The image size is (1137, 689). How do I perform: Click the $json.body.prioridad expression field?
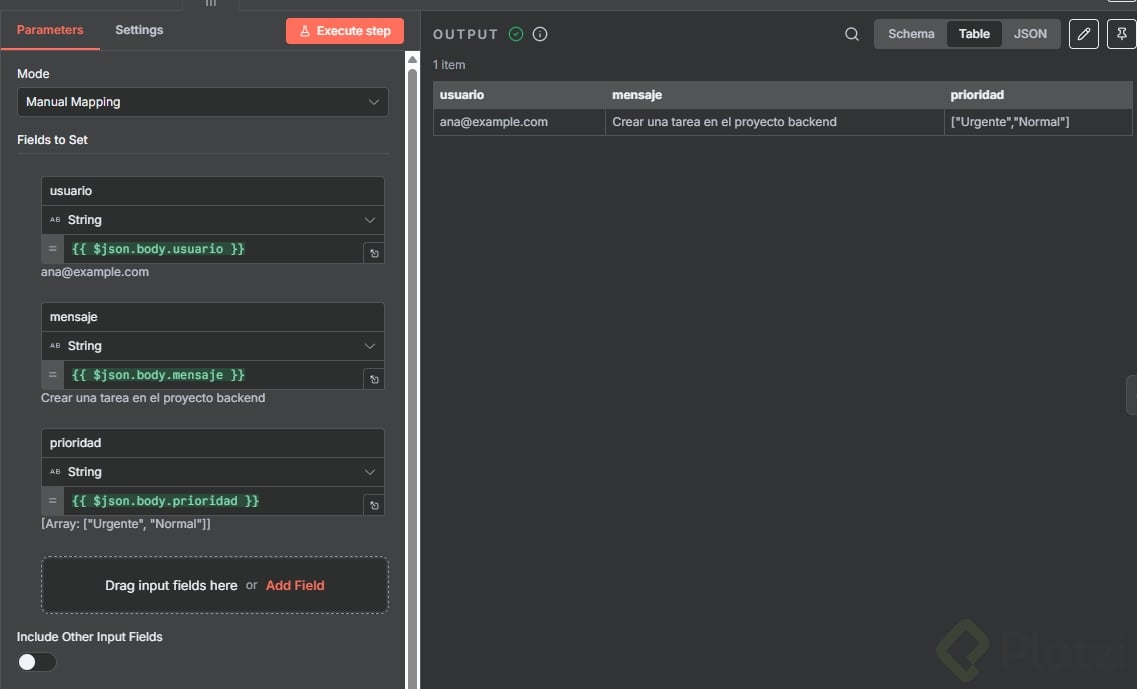click(x=214, y=501)
